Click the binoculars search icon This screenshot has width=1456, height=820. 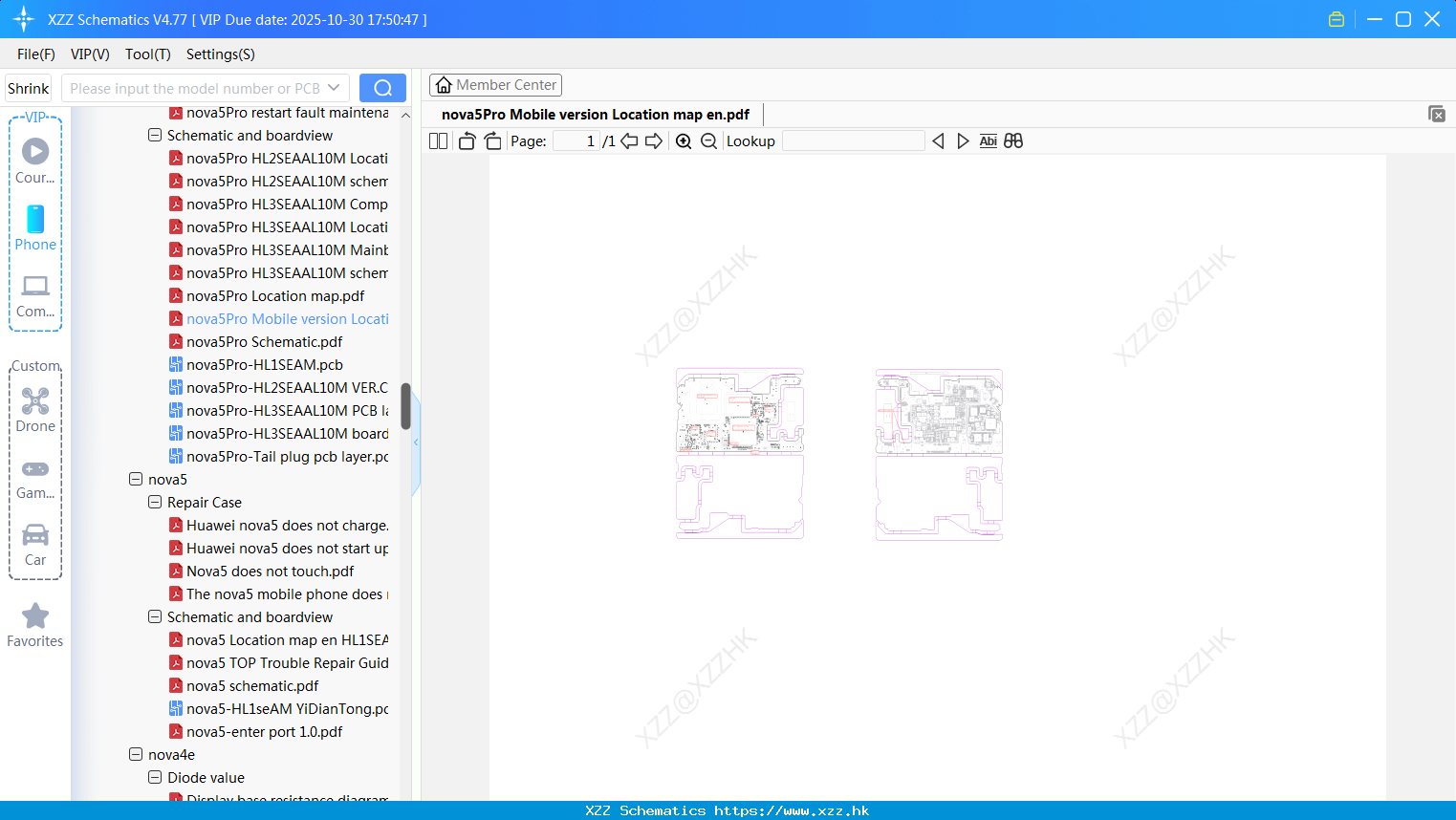[1013, 140]
